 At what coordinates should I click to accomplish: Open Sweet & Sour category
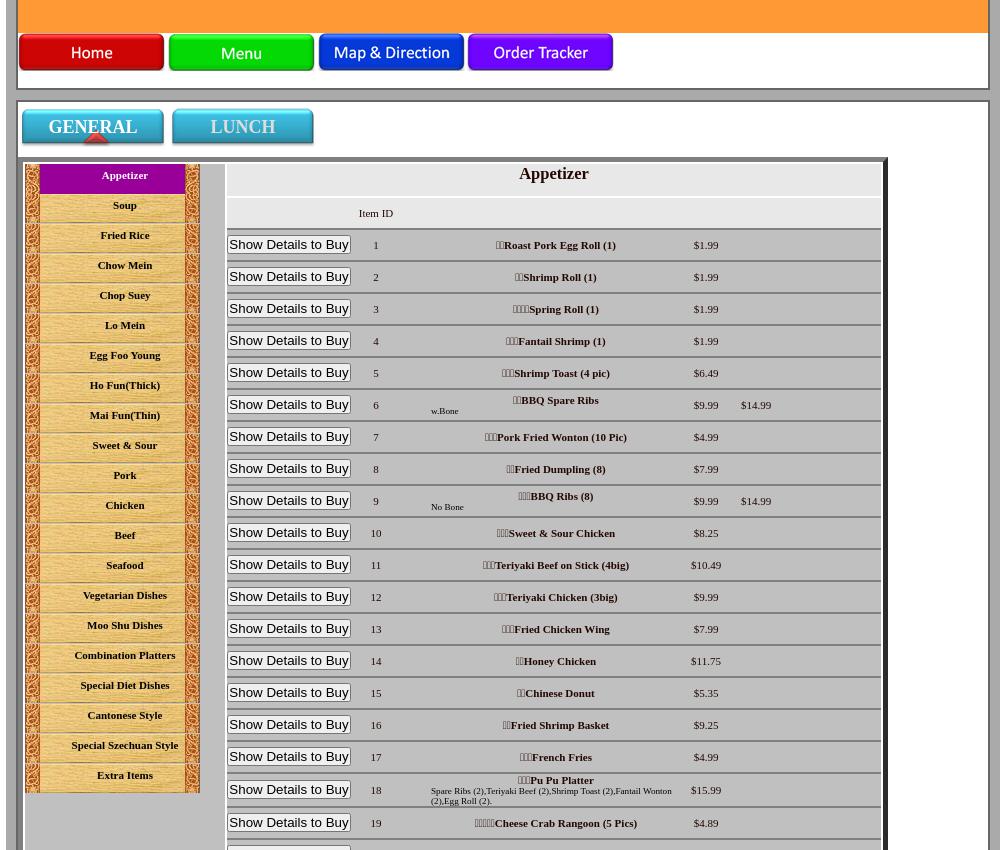[x=125, y=446]
